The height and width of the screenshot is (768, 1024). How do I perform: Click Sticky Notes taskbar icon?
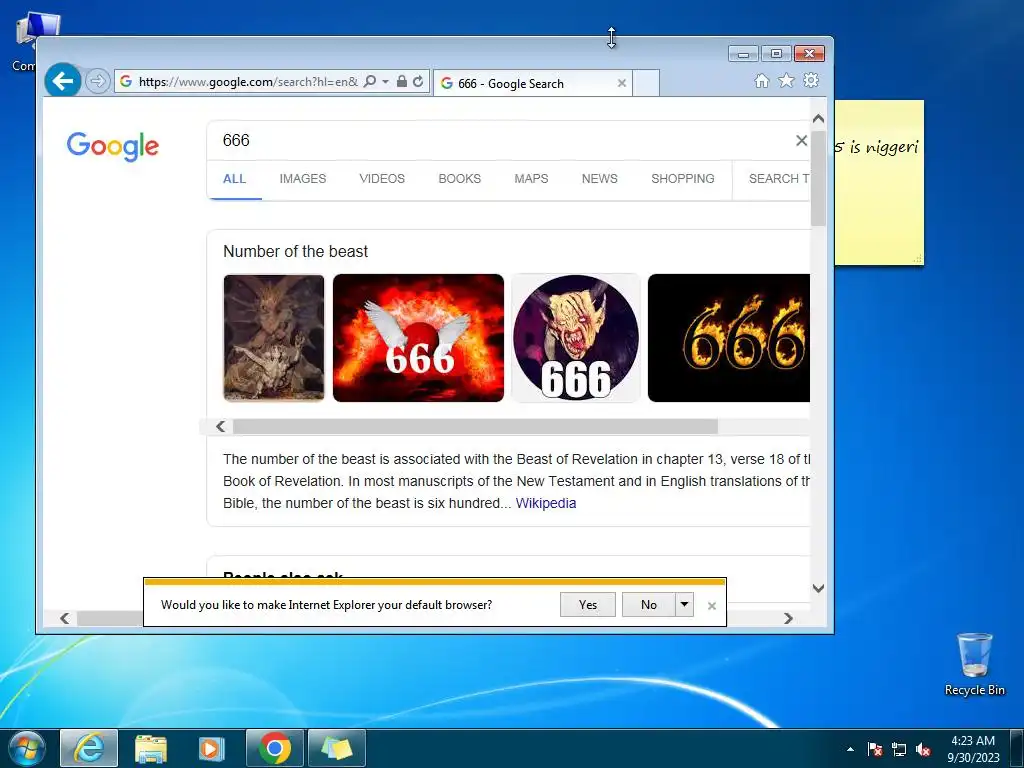tap(336, 748)
